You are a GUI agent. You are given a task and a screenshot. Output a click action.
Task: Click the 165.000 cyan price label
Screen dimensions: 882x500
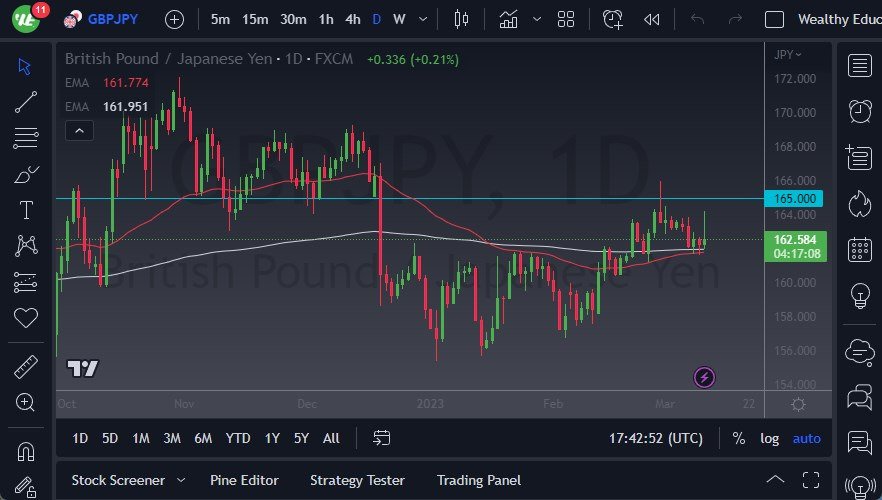pos(798,198)
